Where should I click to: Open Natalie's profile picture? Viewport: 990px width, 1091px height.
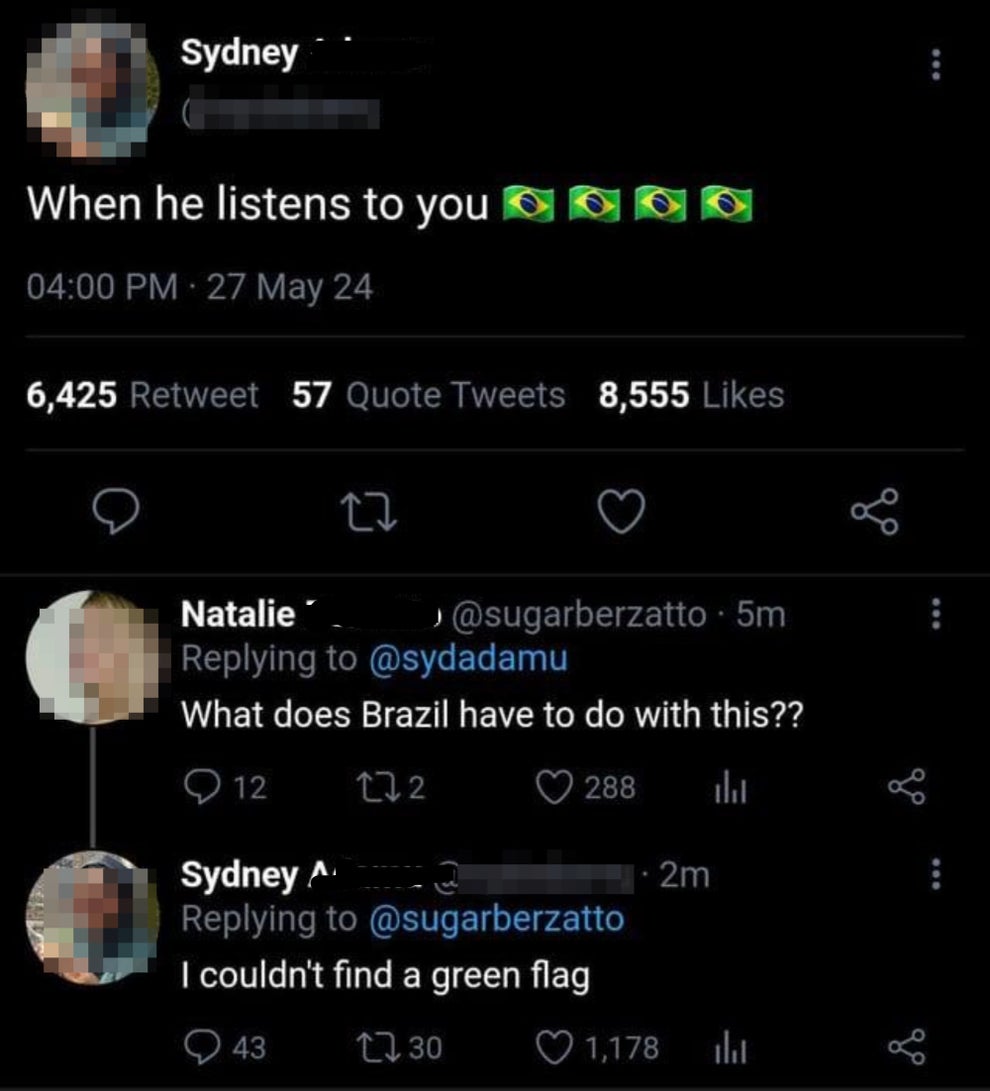92,656
